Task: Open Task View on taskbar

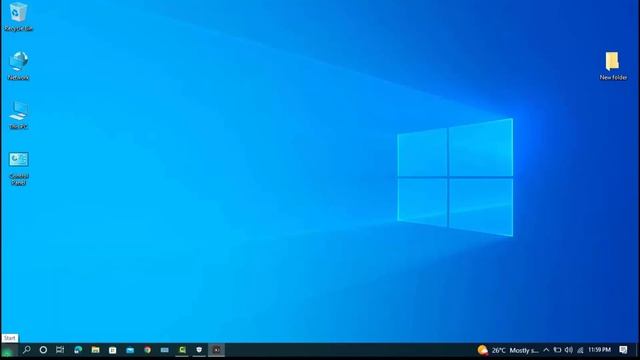Action: pos(60,350)
